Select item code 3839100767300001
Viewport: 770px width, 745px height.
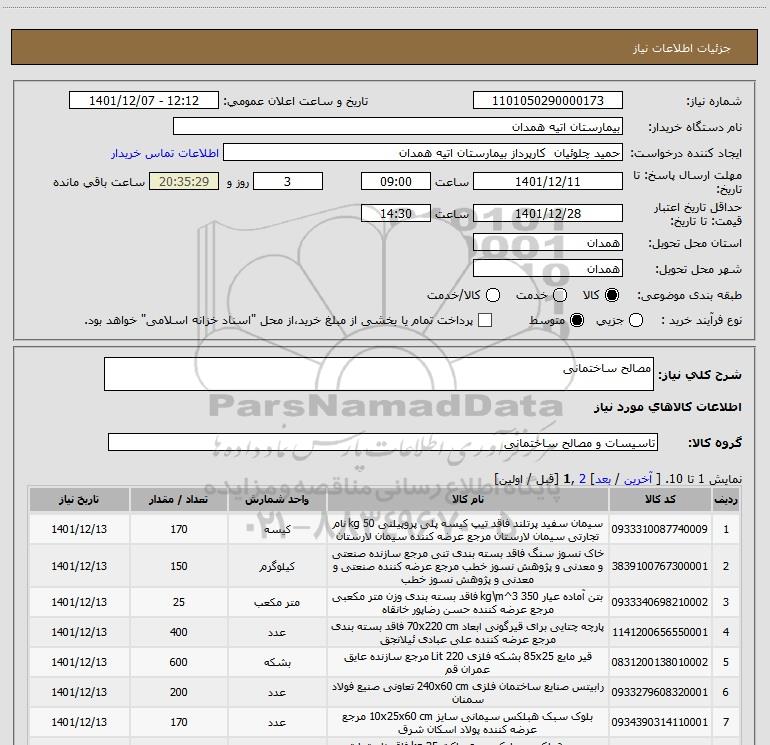pyautogui.click(x=660, y=566)
